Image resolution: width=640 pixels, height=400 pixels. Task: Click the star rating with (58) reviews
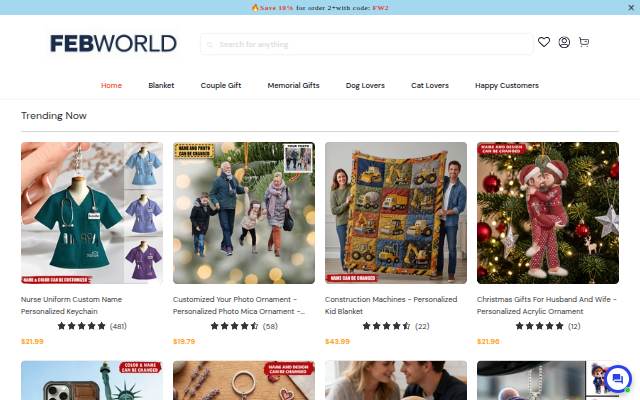(244, 326)
